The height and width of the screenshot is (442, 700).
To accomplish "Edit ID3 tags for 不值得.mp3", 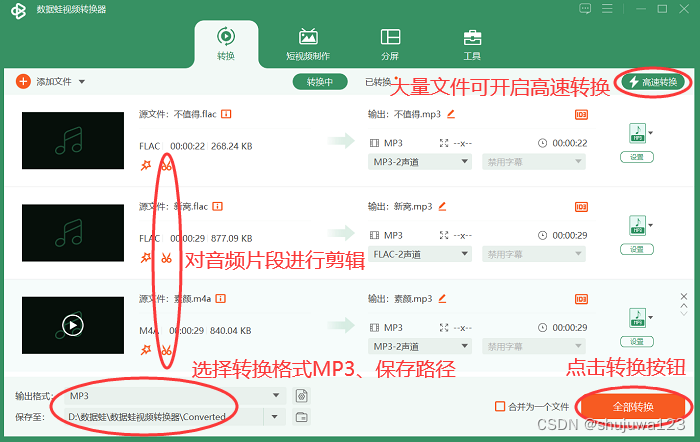I will [581, 115].
